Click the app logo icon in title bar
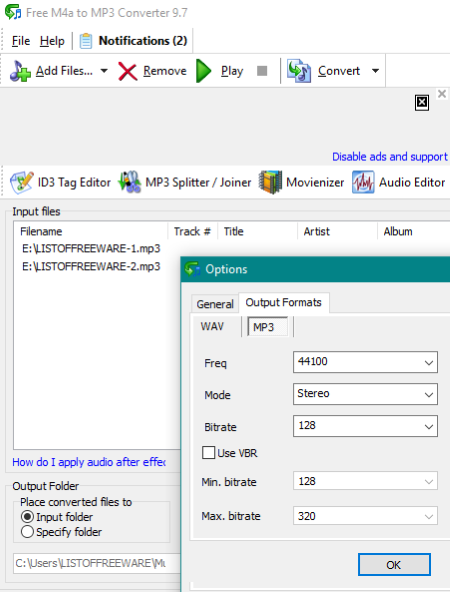This screenshot has width=450, height=592. (13, 12)
